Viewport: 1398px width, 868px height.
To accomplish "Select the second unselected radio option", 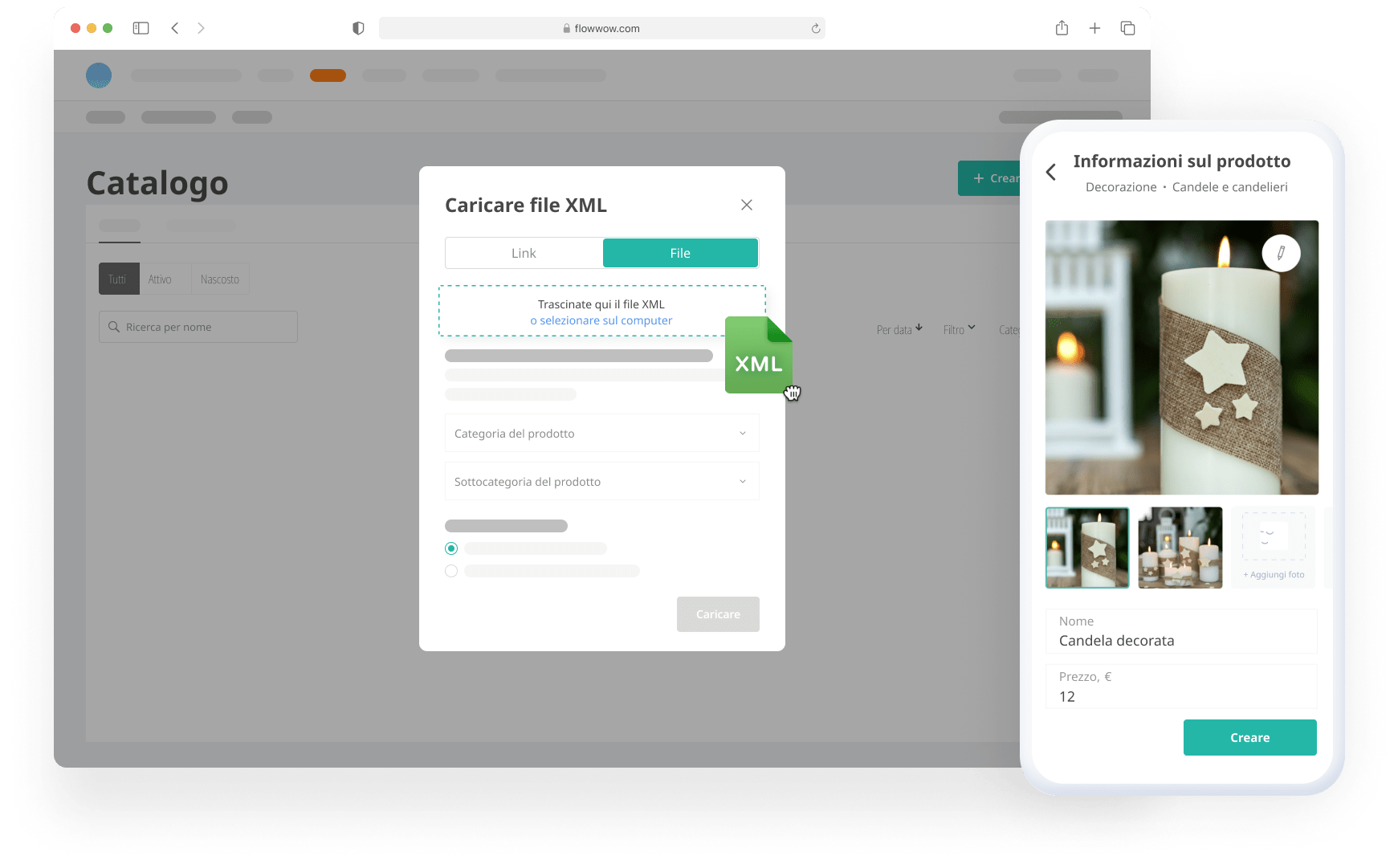I will 451,571.
